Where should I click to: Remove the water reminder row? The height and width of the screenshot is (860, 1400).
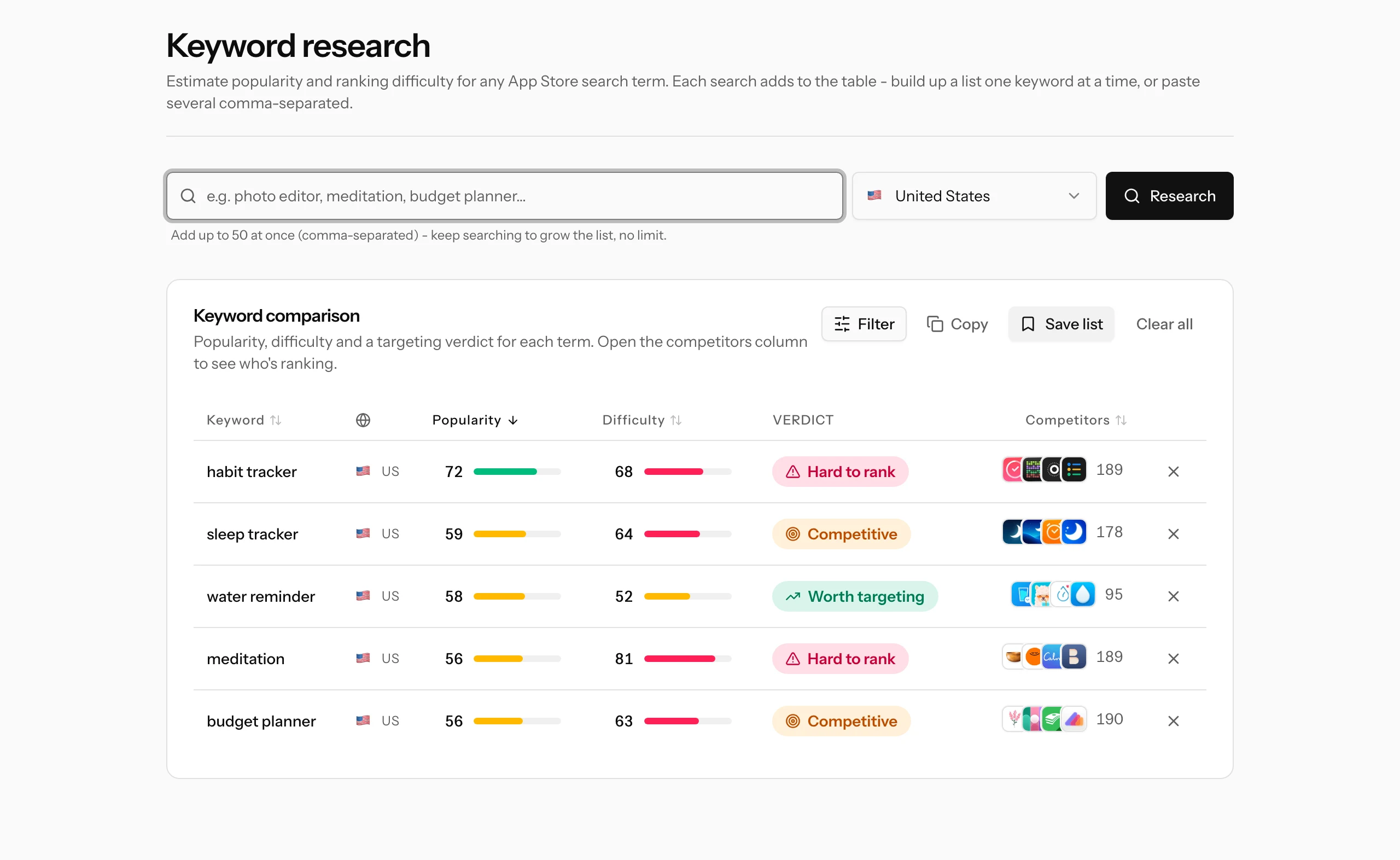[1173, 596]
